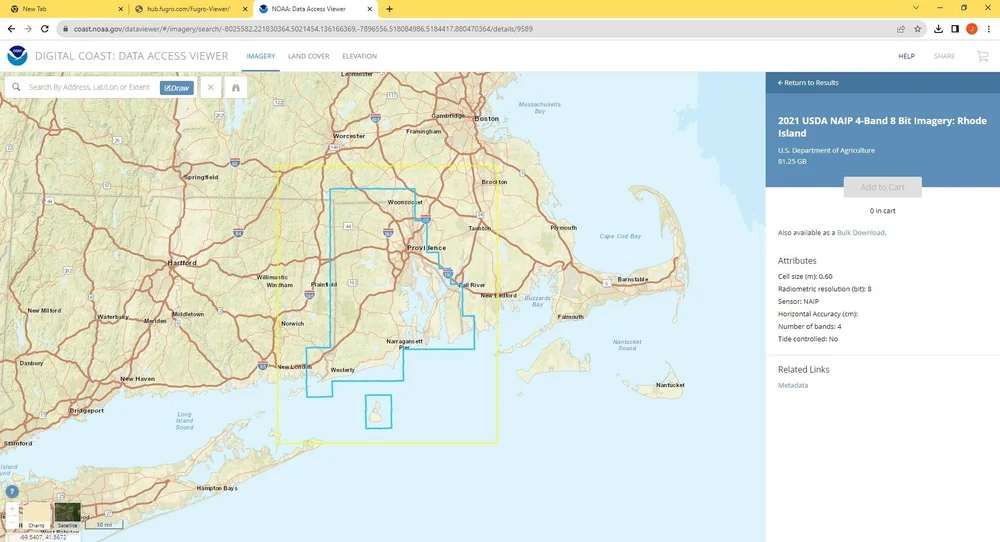Close the hub.fugro.com tab
1000x542 pixels.
pos(245,9)
